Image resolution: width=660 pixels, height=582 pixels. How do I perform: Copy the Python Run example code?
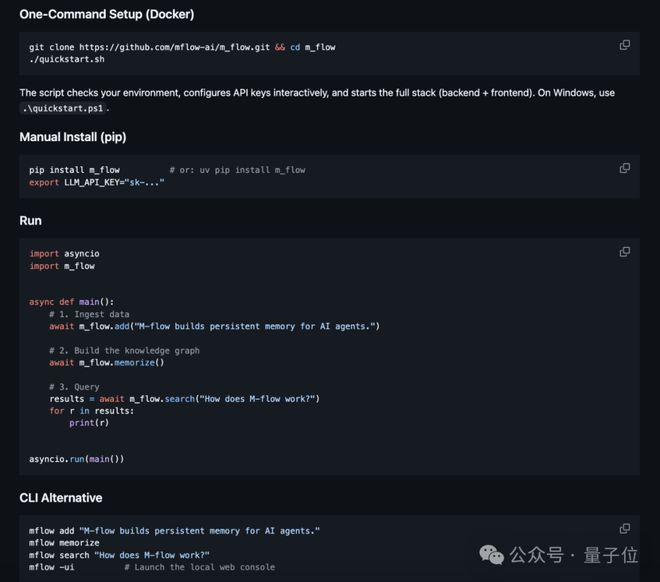[x=625, y=252]
